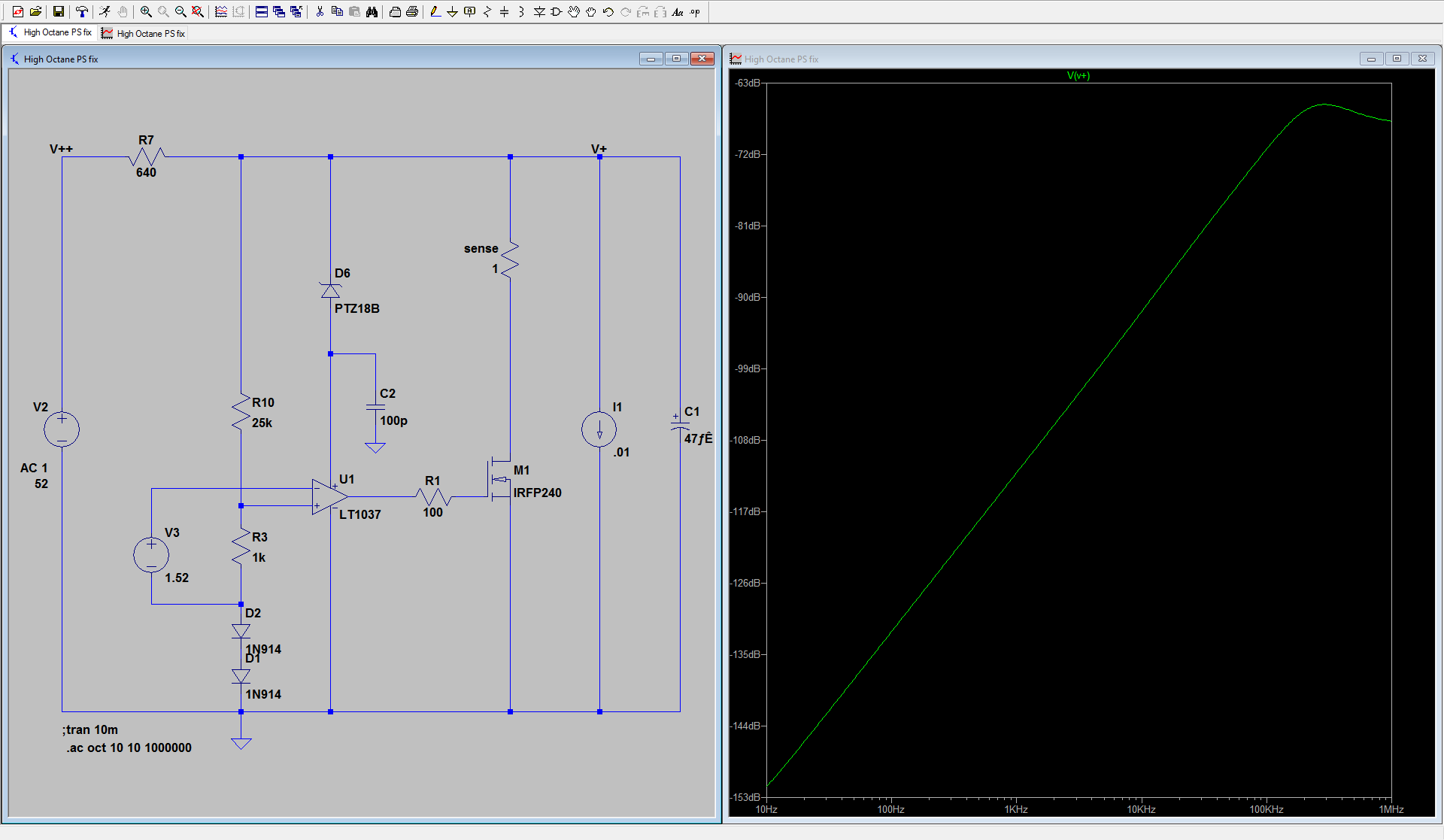Viewport: 1444px width, 840px height.
Task: Zoom in using the magnifier plus icon
Action: [x=146, y=11]
